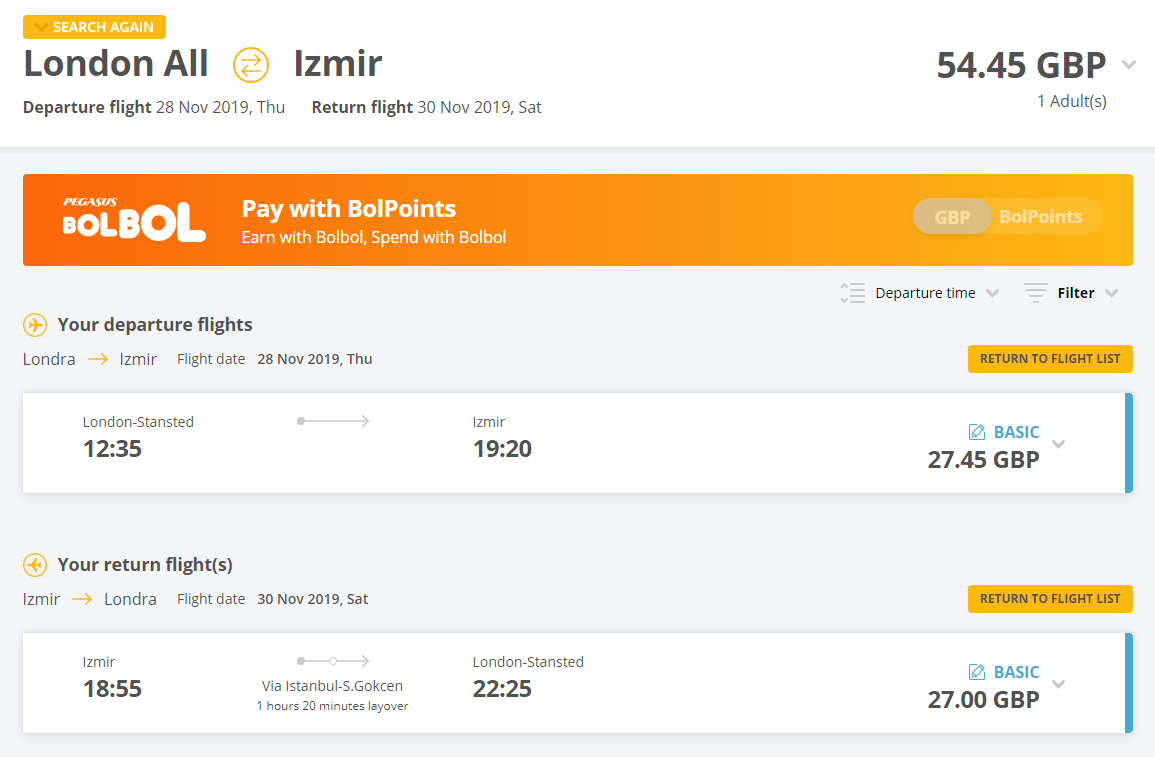Click the swap route arrows icon
This screenshot has height=757, width=1155.
click(x=250, y=65)
